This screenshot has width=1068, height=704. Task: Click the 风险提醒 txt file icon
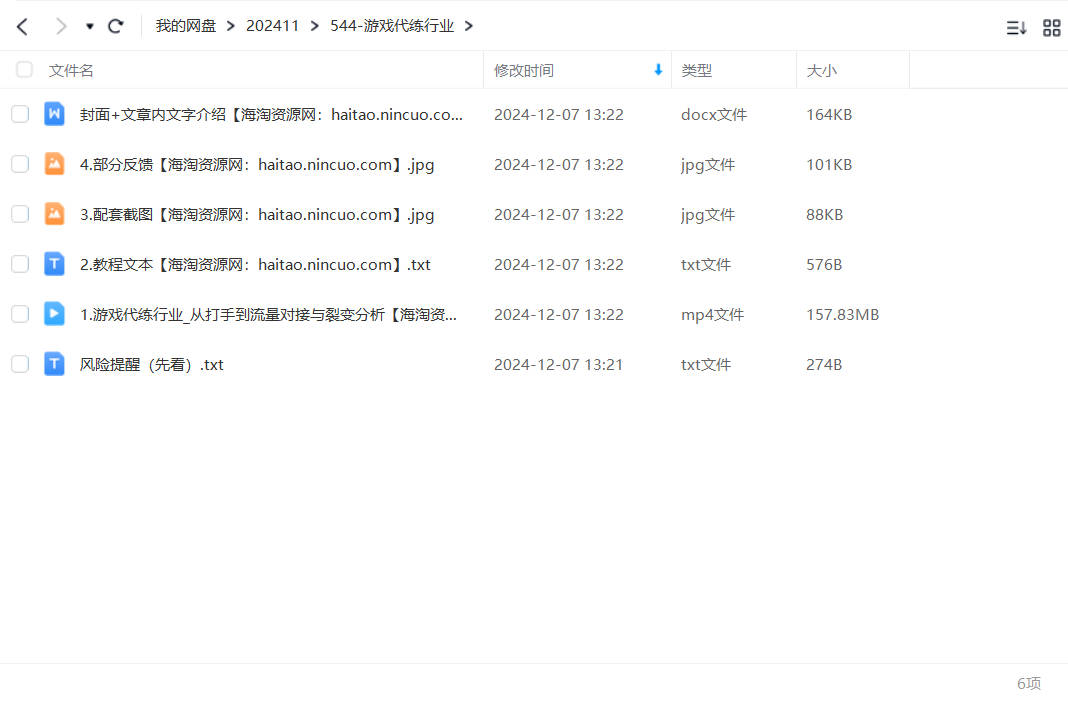point(54,364)
